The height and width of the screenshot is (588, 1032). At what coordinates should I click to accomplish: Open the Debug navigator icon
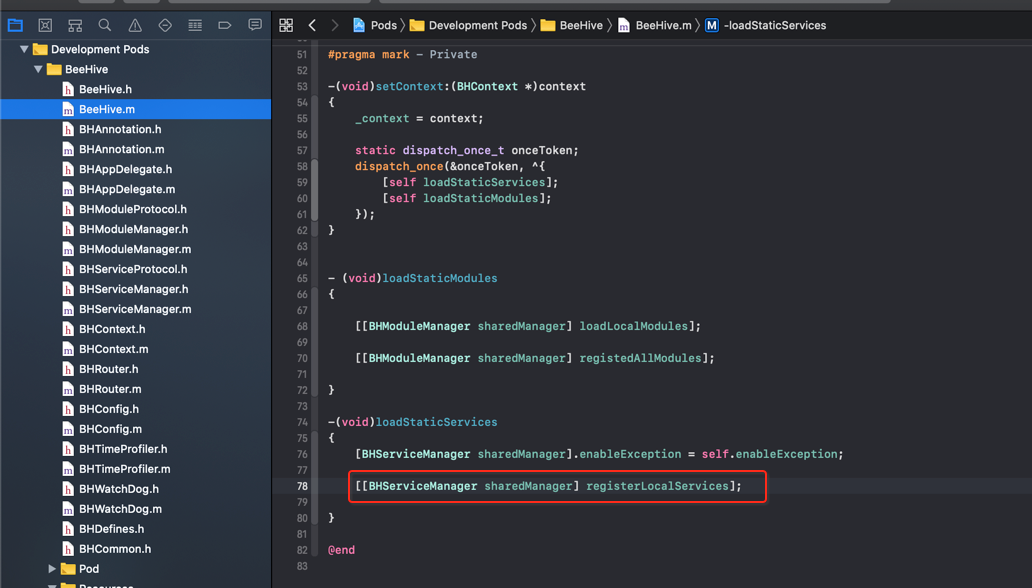pyautogui.click(x=195, y=26)
